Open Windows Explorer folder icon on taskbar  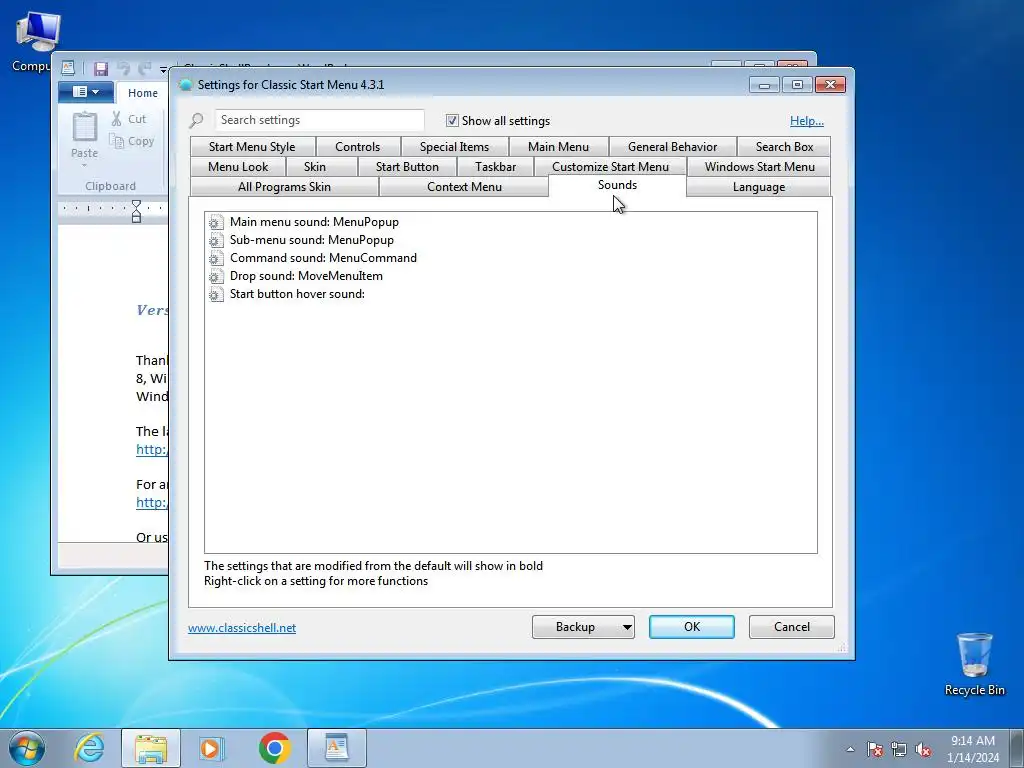click(x=151, y=748)
